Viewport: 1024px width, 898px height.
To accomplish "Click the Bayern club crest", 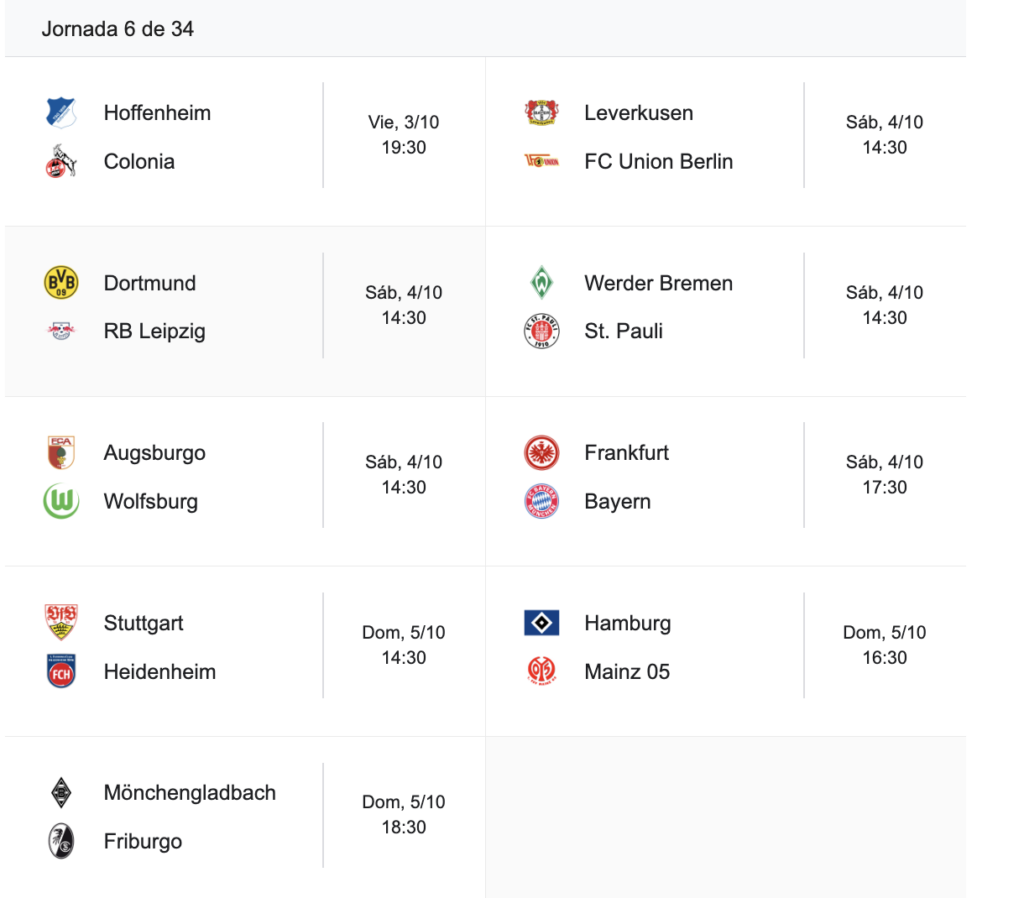I will [x=542, y=502].
